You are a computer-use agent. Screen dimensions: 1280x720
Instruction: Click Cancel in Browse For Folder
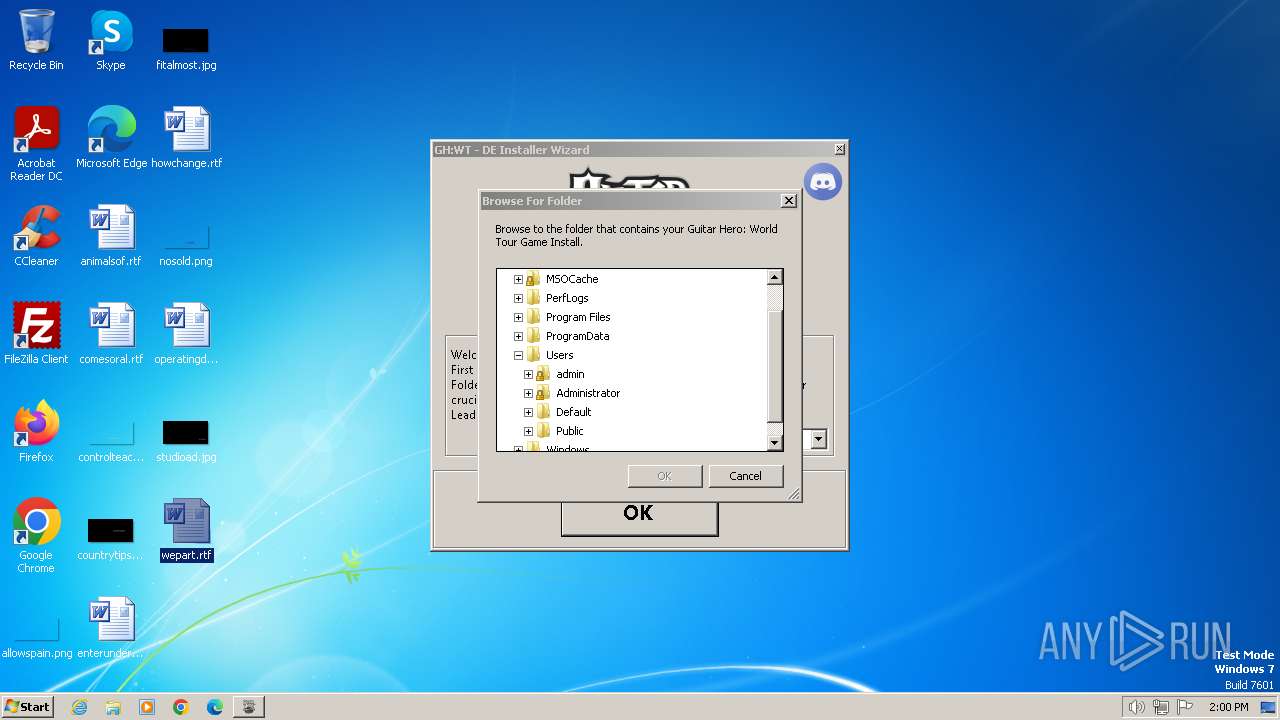(745, 476)
